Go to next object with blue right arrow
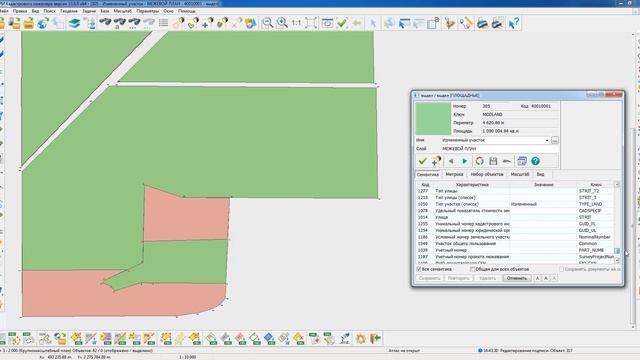Image resolution: width=640 pixels, height=360 pixels. (465, 161)
